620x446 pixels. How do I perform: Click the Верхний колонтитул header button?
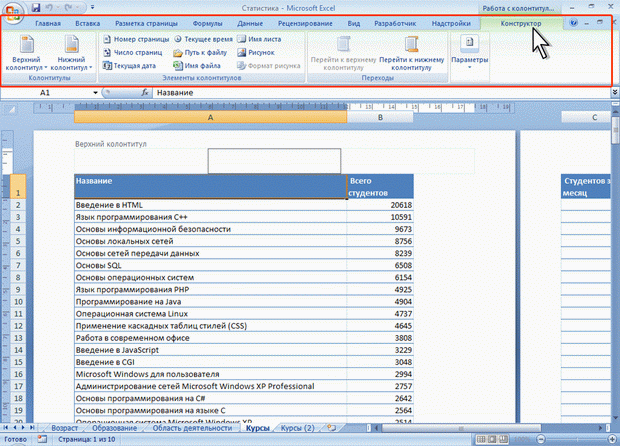click(27, 54)
